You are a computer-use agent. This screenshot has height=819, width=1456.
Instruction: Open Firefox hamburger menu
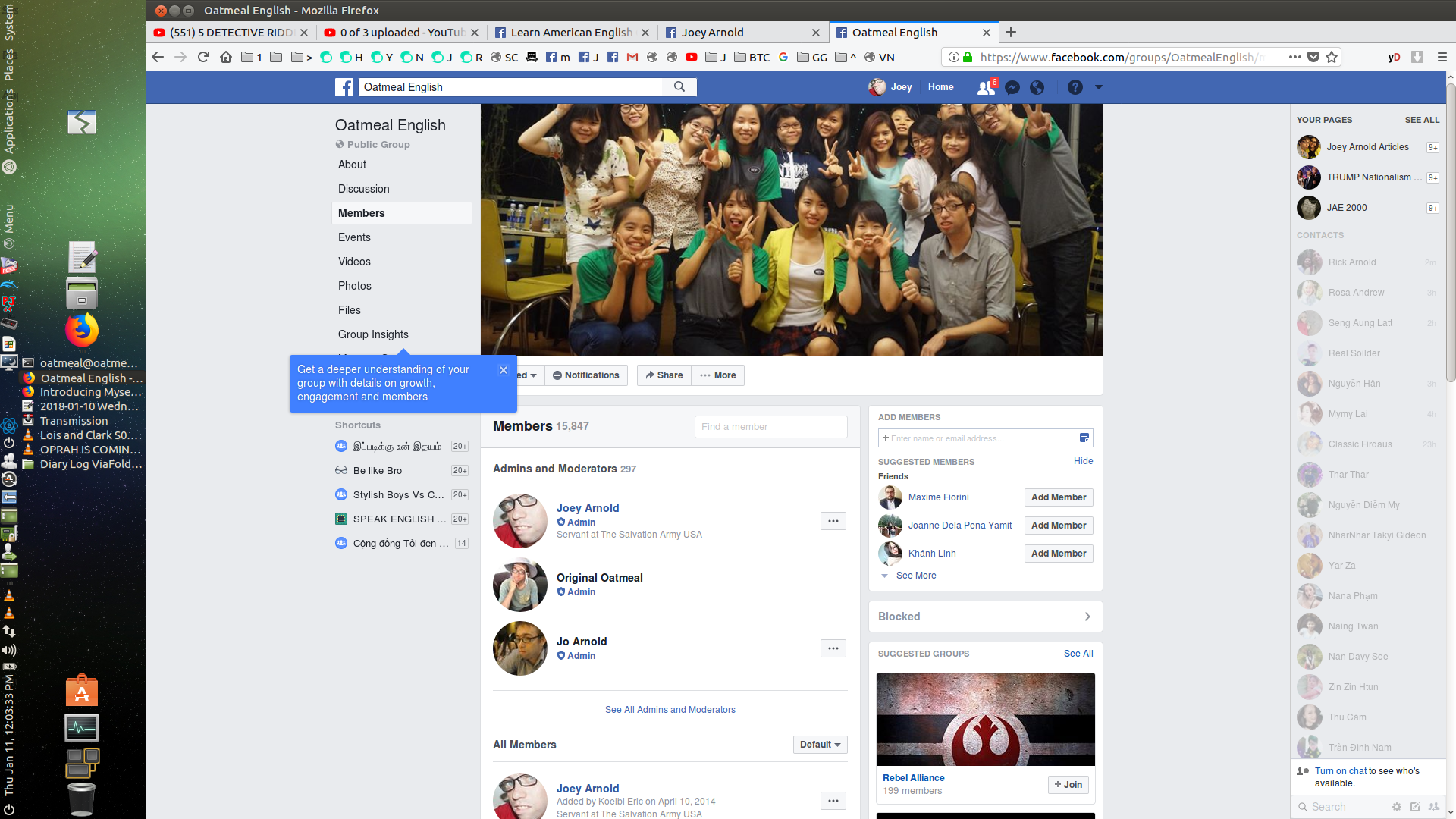pos(1442,57)
